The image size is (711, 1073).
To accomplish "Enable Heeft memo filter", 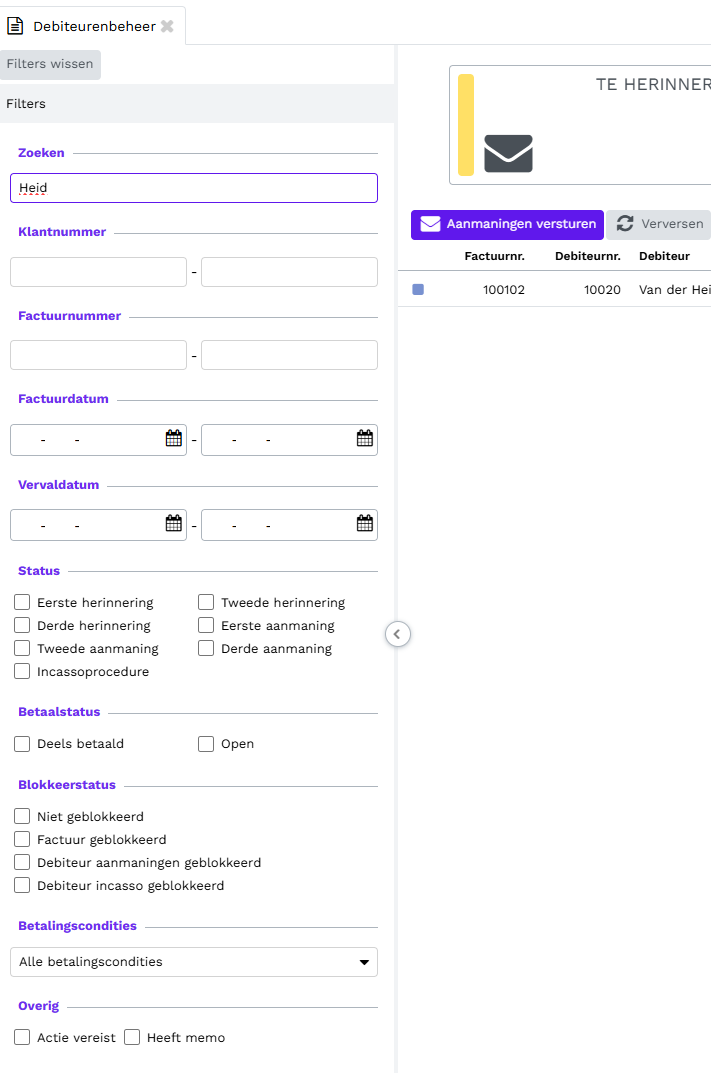I will pyautogui.click(x=132, y=1037).
